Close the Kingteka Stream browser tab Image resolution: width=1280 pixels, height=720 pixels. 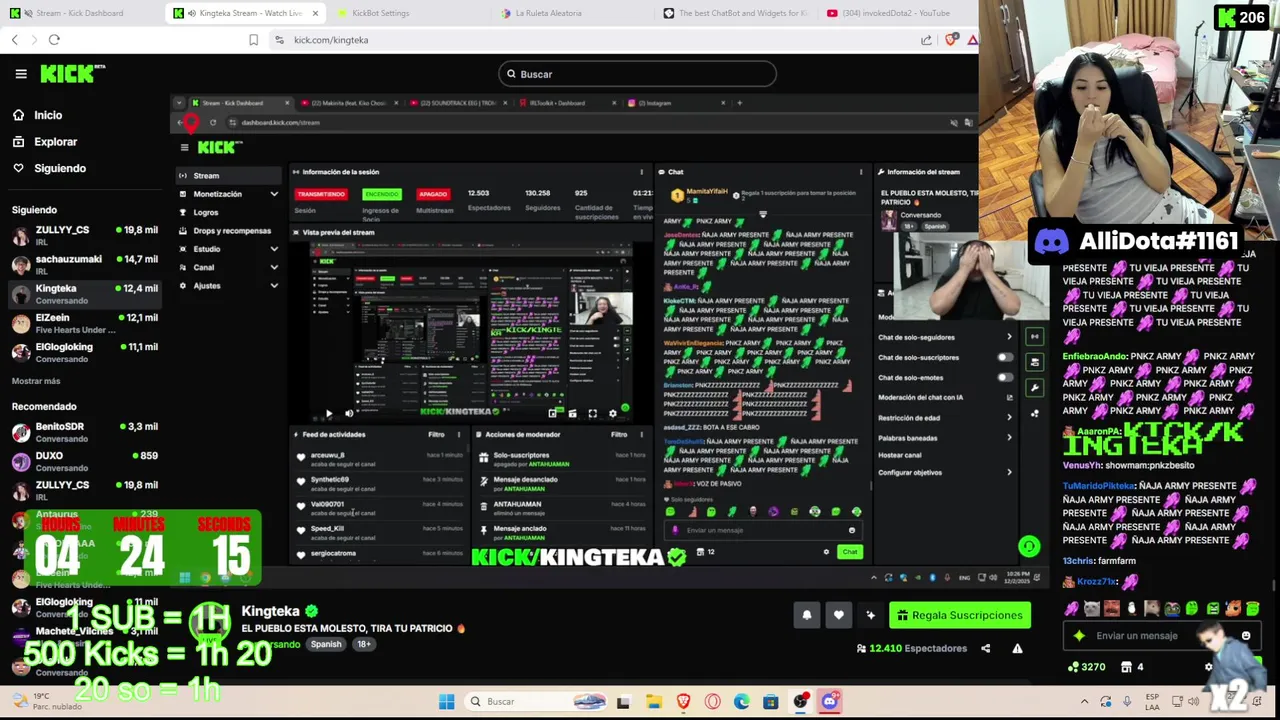pos(315,13)
